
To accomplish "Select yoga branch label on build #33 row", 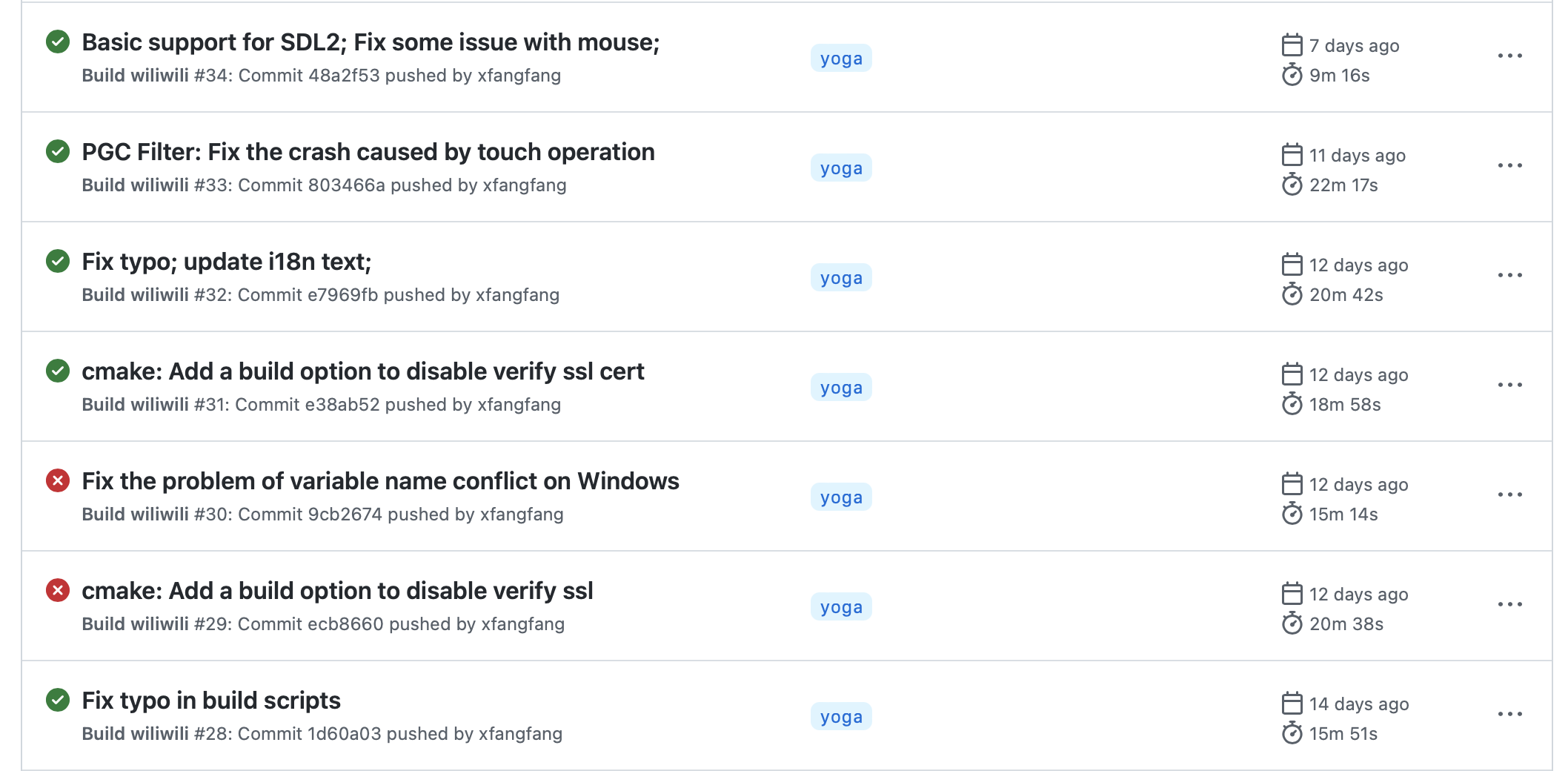I will tap(841, 168).
